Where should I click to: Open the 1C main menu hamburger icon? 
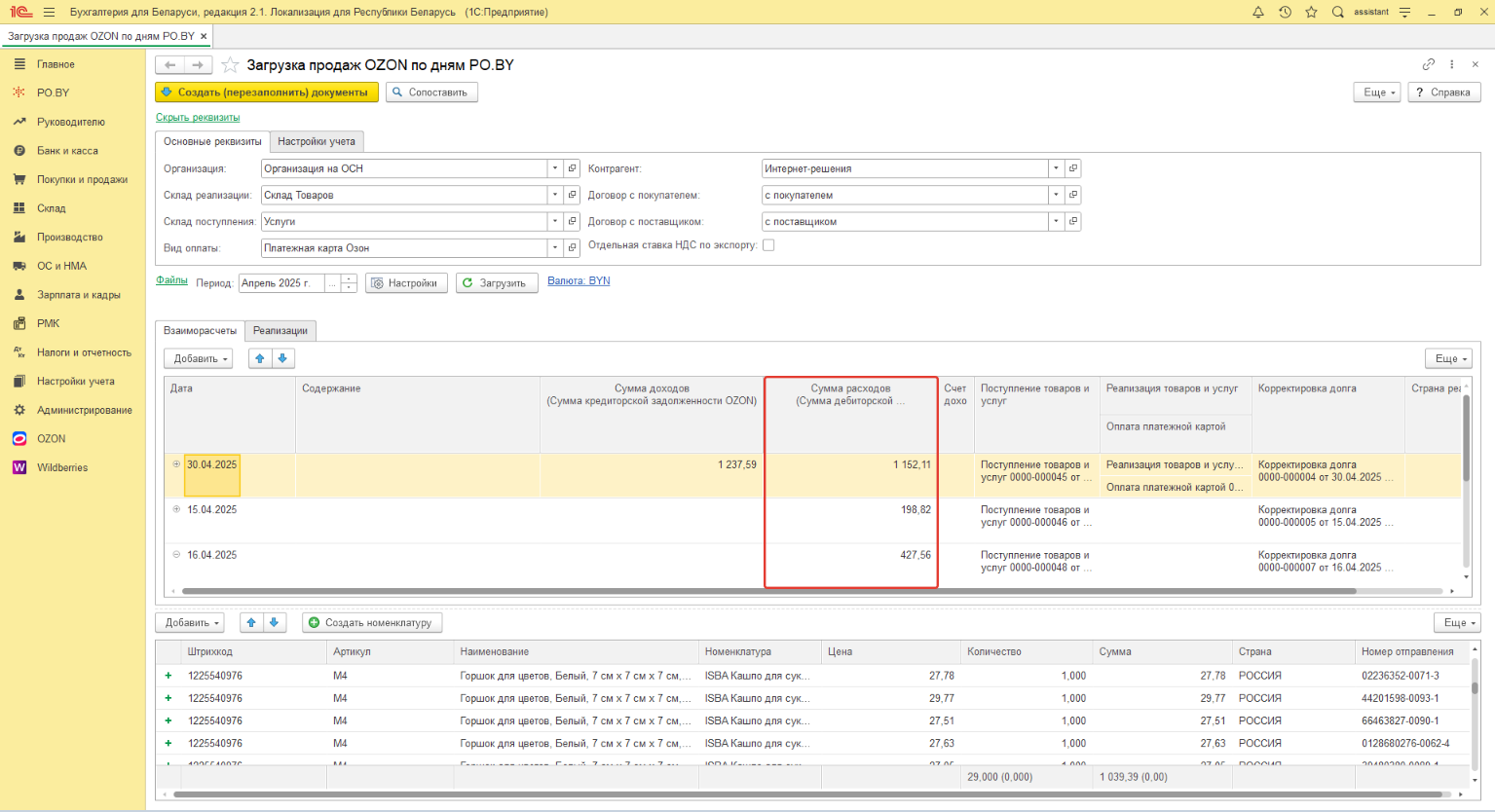(49, 12)
